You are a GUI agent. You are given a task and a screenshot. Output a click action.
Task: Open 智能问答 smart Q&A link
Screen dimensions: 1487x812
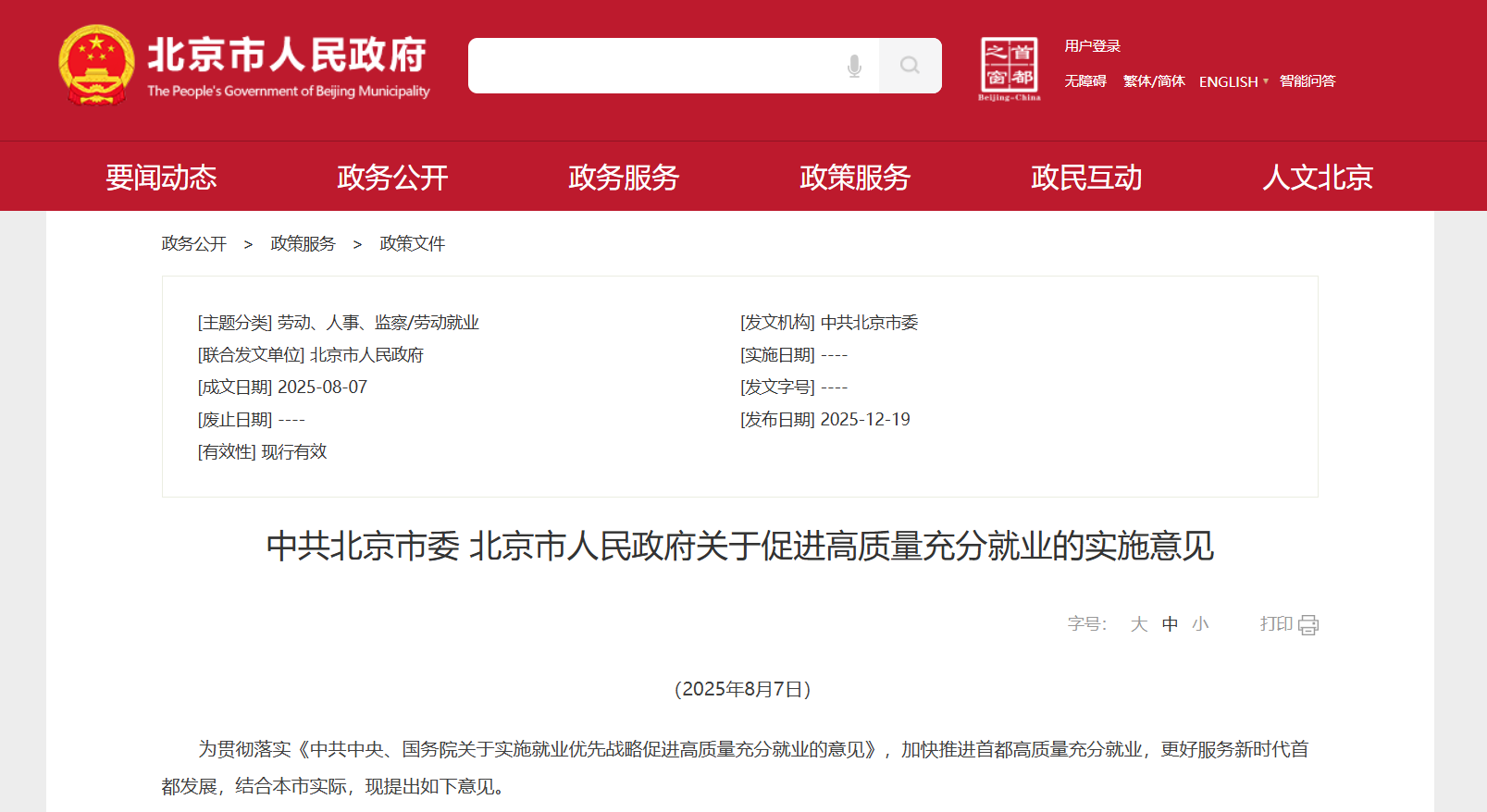[x=1307, y=81]
